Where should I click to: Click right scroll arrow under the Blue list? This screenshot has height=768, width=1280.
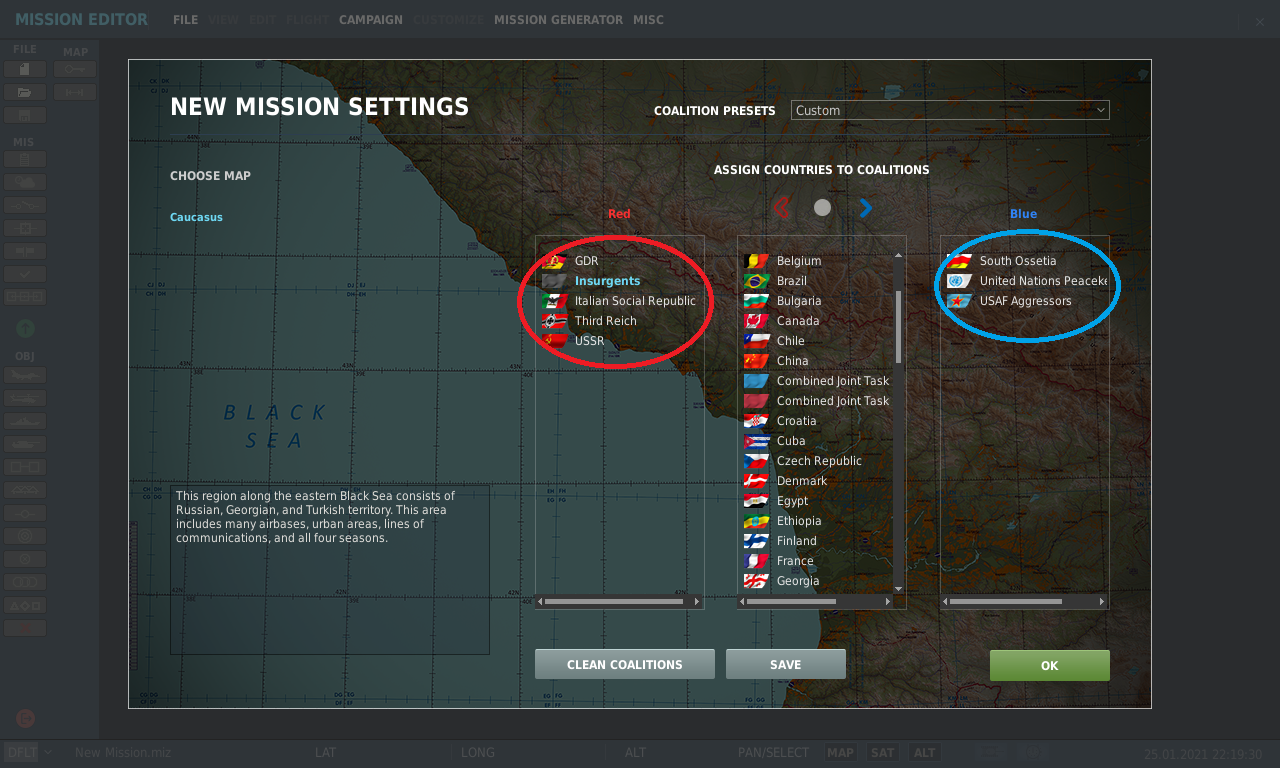point(1102,602)
